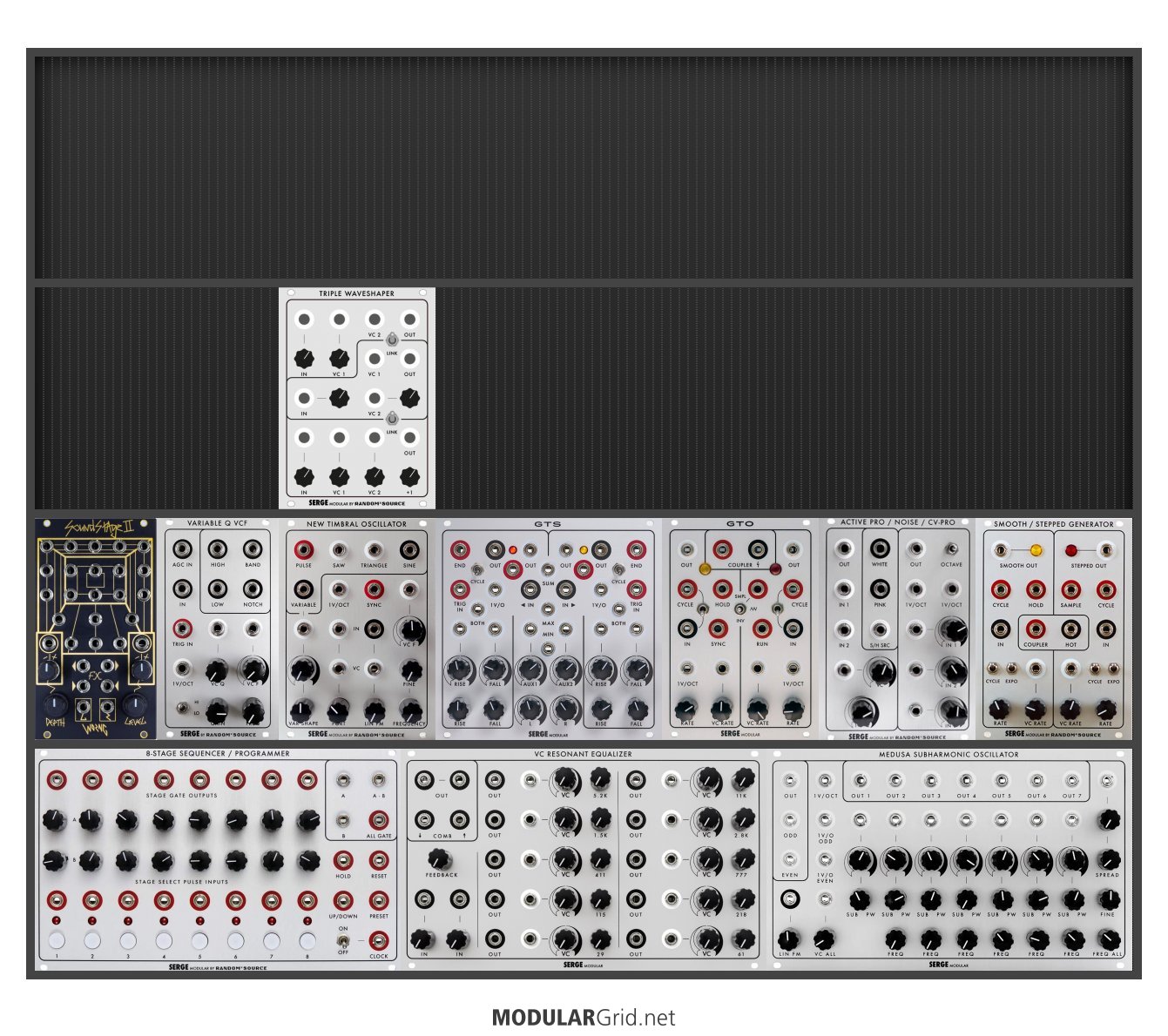Flip the upper LINK switch on Triple Waveshaper
This screenshot has width=1168, height=1036.
click(392, 340)
